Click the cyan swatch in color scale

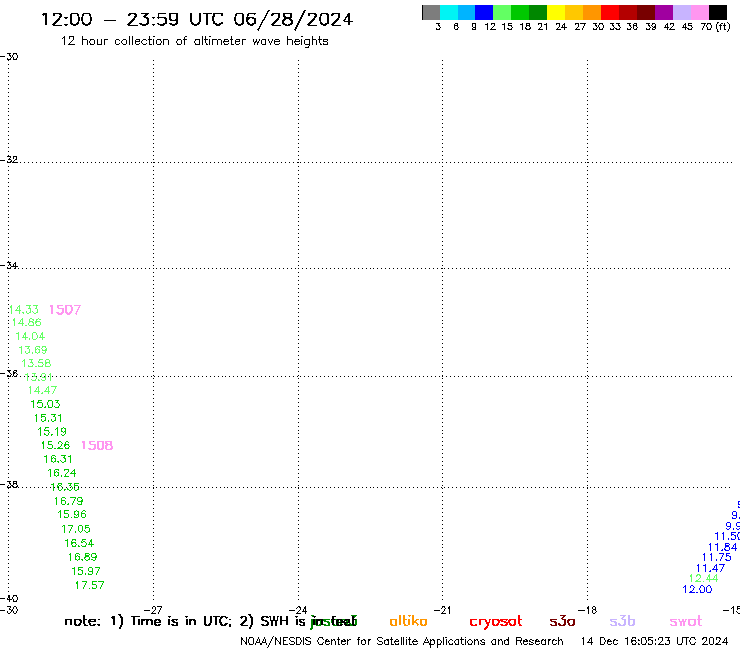point(449,12)
